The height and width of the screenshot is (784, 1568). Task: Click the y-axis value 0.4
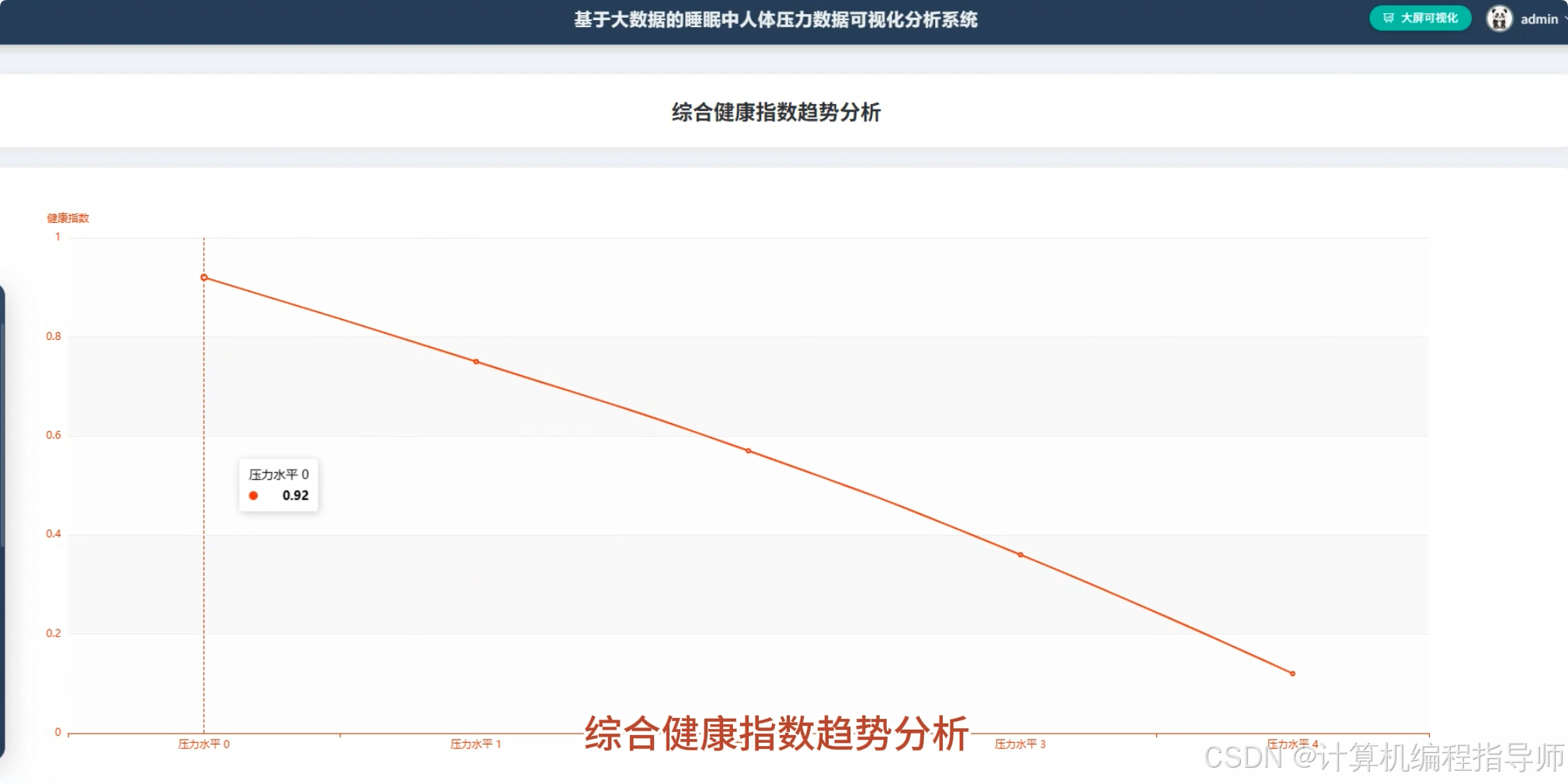(54, 533)
